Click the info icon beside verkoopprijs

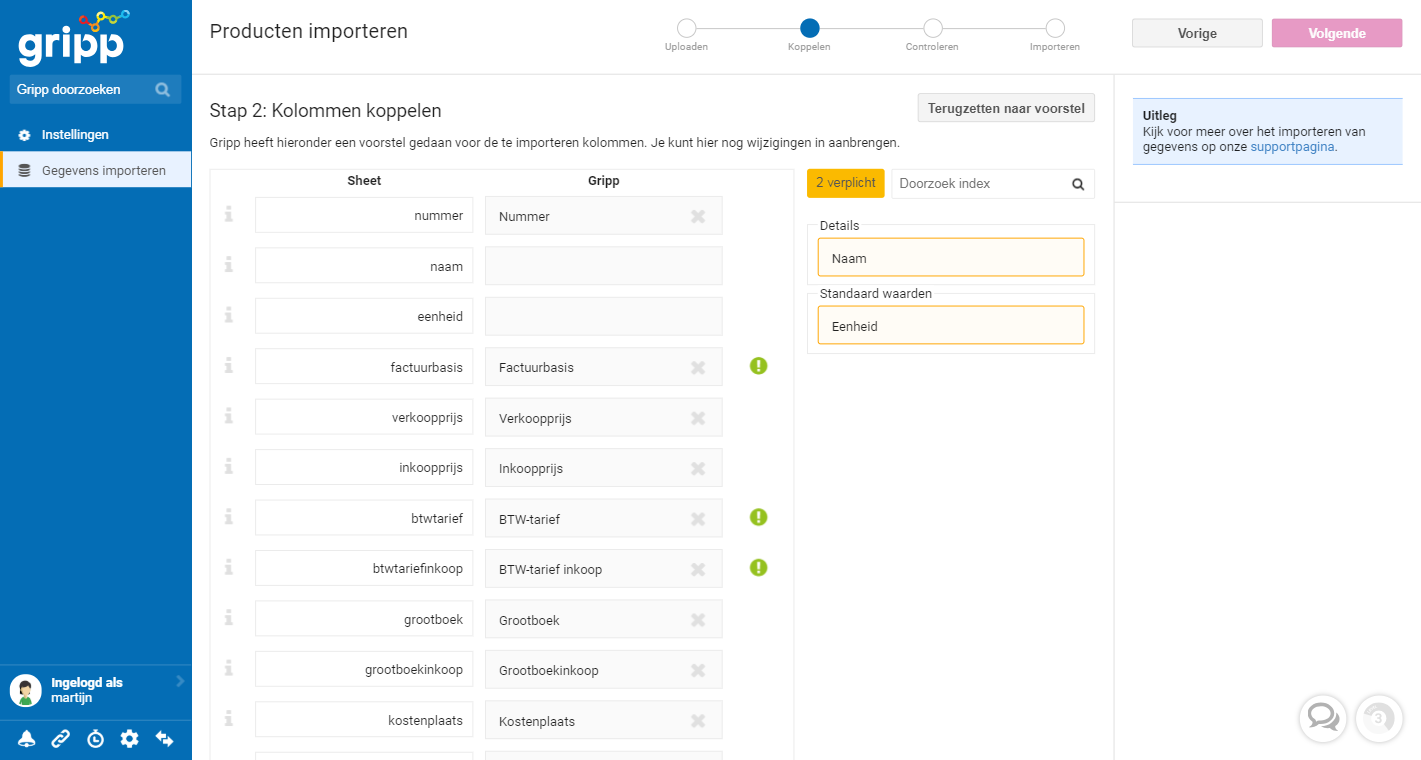pyautogui.click(x=229, y=416)
